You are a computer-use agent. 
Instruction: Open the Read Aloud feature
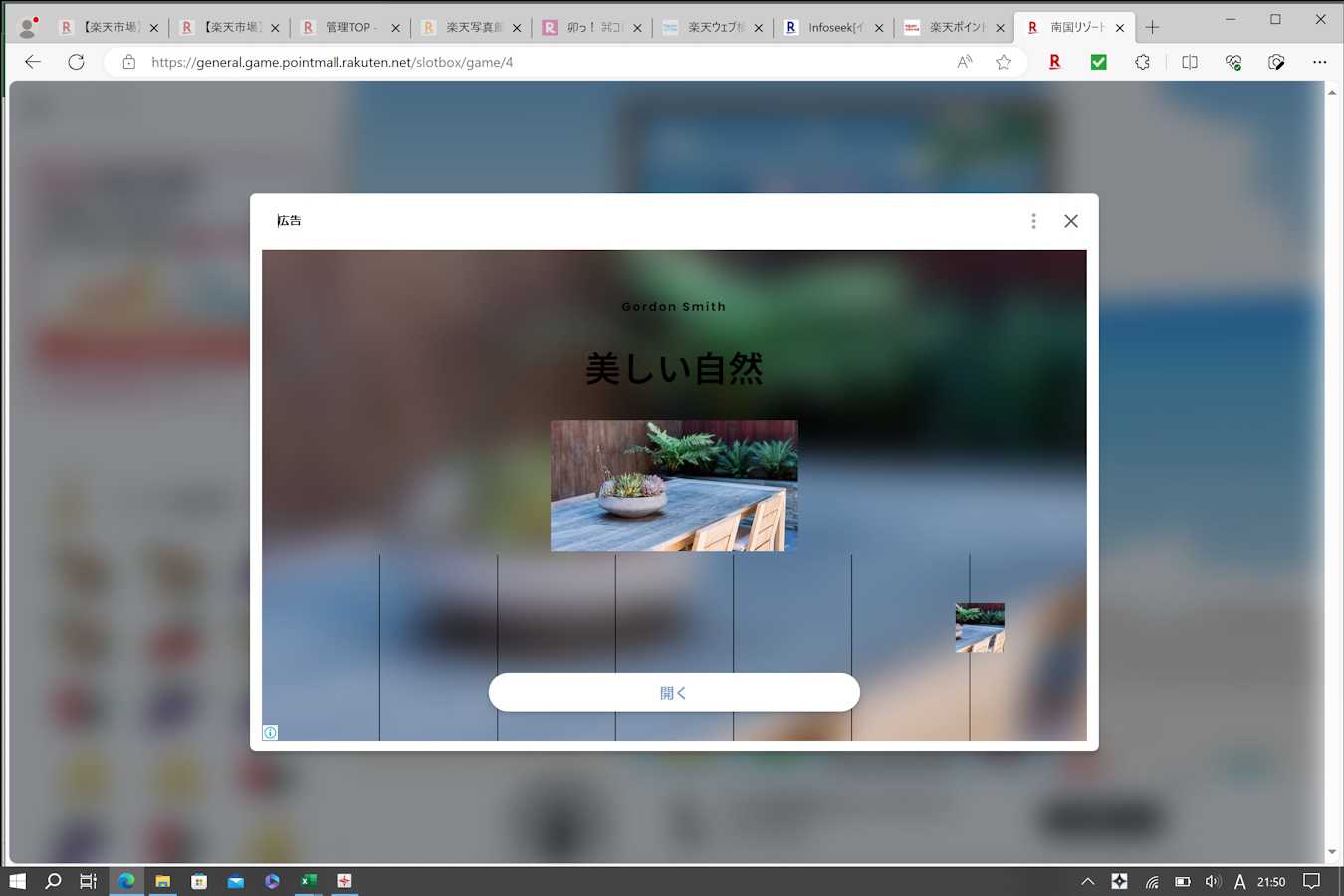(x=964, y=62)
